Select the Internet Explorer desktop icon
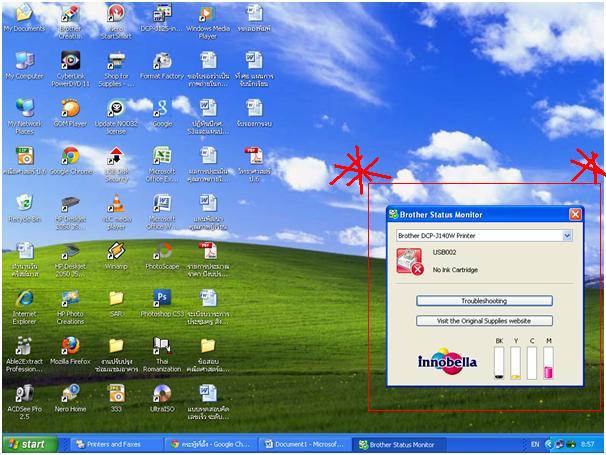The height and width of the screenshot is (455, 606). pyautogui.click(x=24, y=306)
